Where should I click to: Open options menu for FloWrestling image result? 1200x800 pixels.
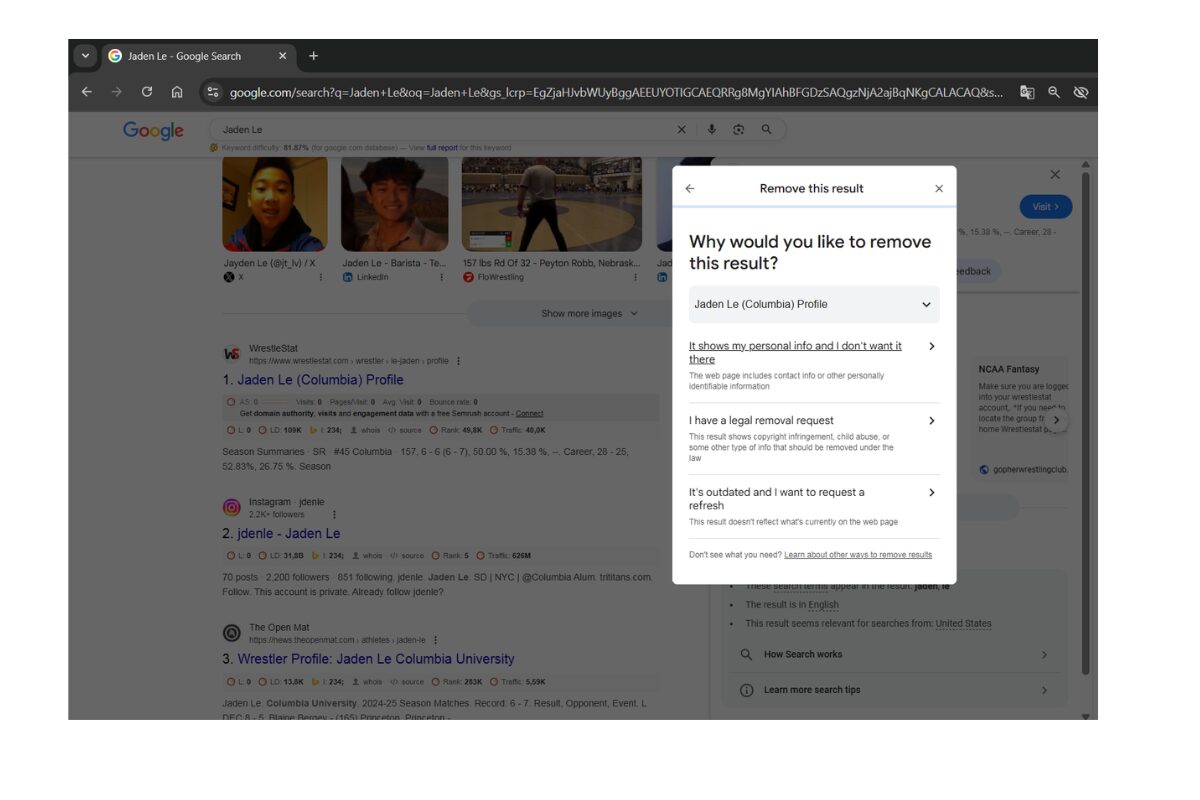tap(636, 277)
